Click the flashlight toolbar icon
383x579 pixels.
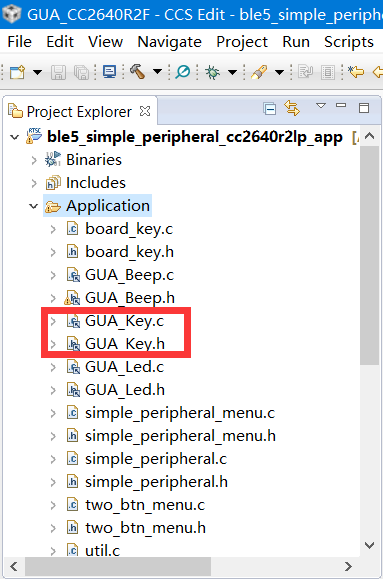tap(259, 72)
